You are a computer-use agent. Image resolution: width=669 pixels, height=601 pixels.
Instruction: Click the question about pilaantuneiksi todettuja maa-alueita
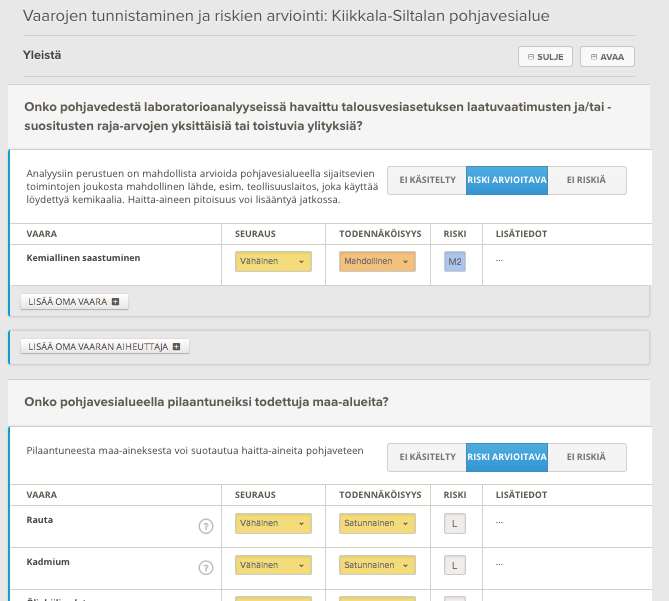point(206,402)
